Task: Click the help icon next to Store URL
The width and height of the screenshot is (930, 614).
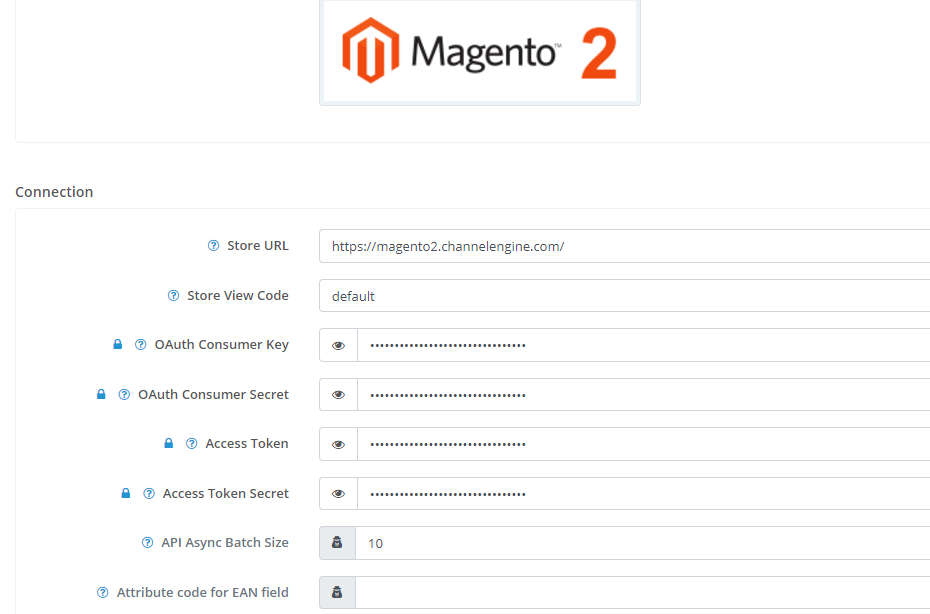Action: [x=212, y=245]
